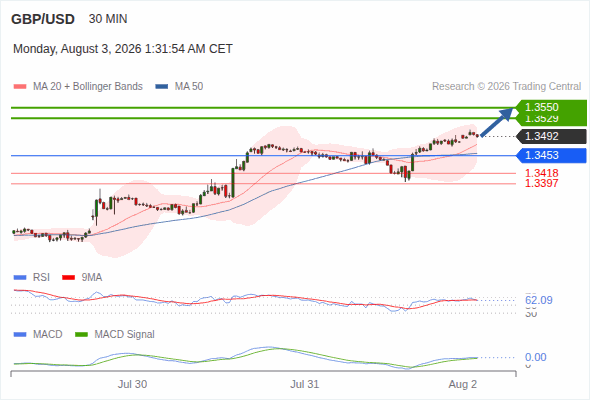
Task: Click the GBP/USD chart title
Action: pos(43,19)
